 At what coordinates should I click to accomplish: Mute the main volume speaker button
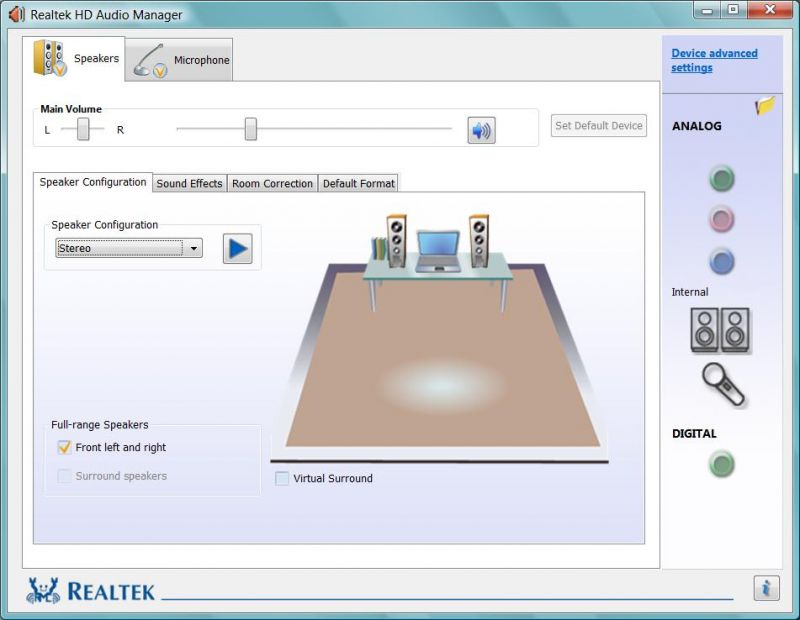pyautogui.click(x=481, y=130)
